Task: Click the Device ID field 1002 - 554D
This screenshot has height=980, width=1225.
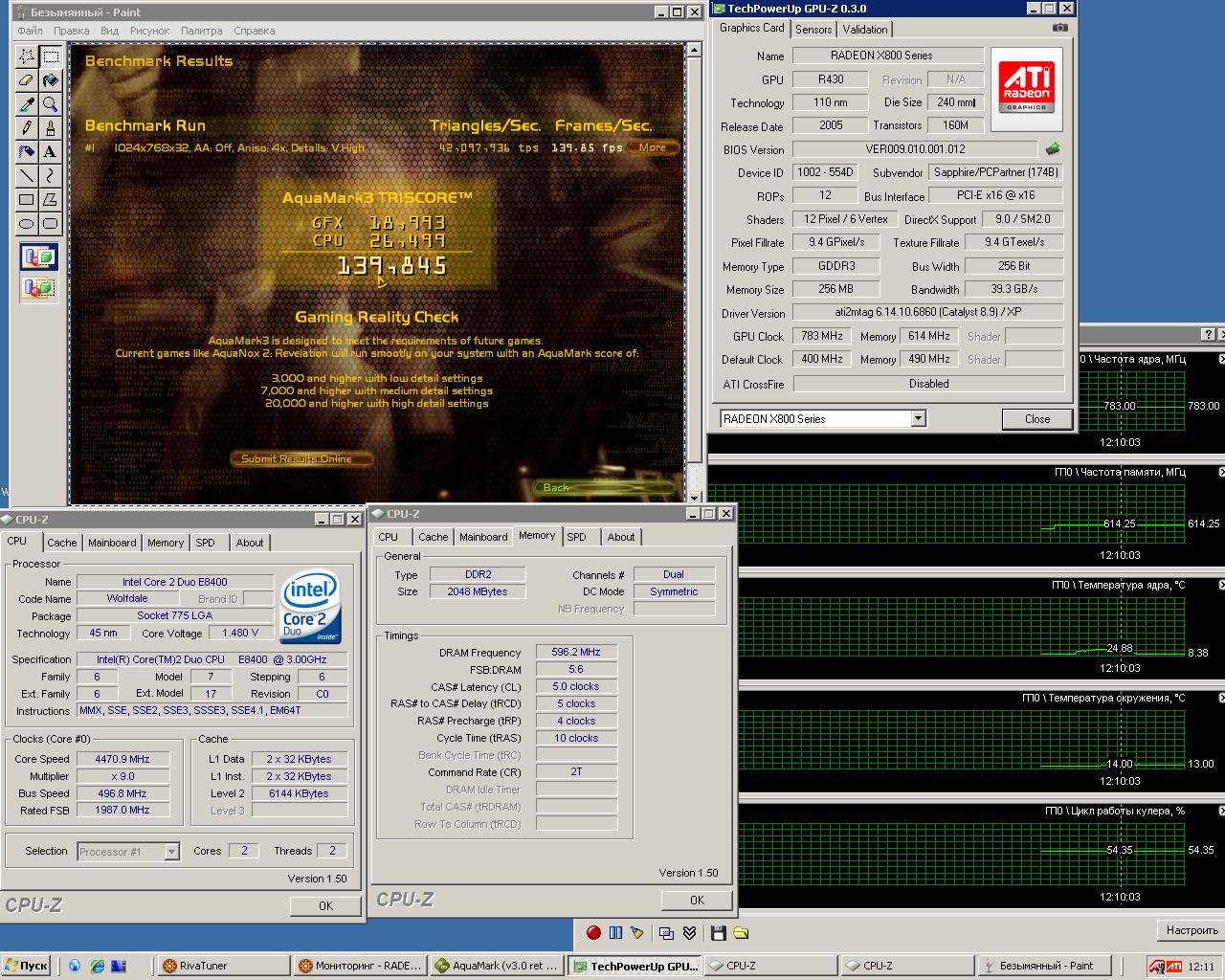Action: point(825,172)
